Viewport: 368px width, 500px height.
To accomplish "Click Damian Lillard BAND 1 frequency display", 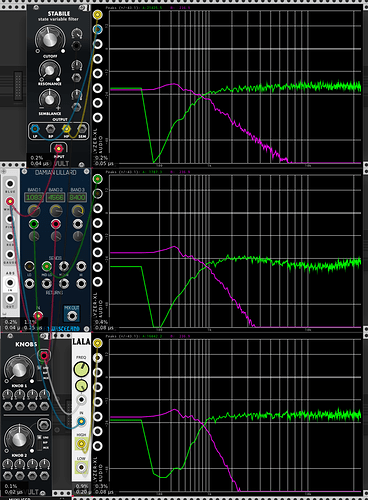I will tap(34, 197).
